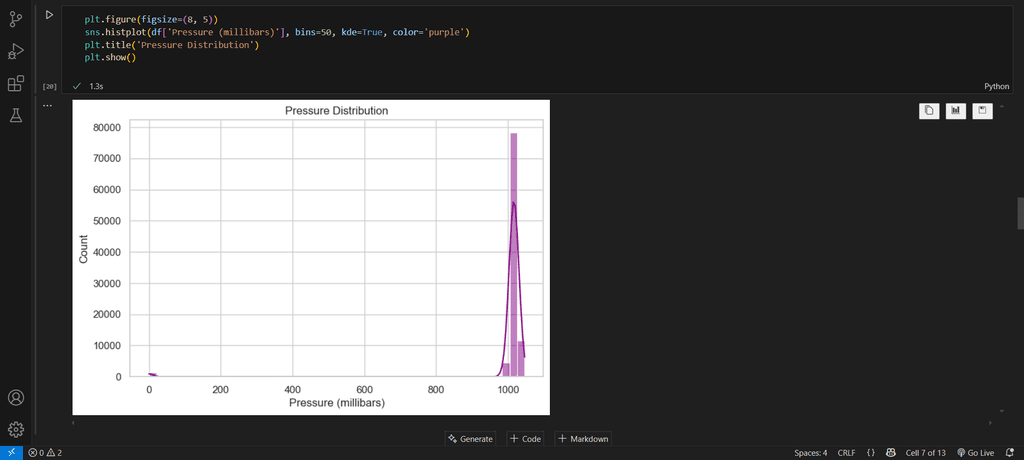Open the Source Control view
Viewport: 1024px width, 460px height.
[16, 20]
